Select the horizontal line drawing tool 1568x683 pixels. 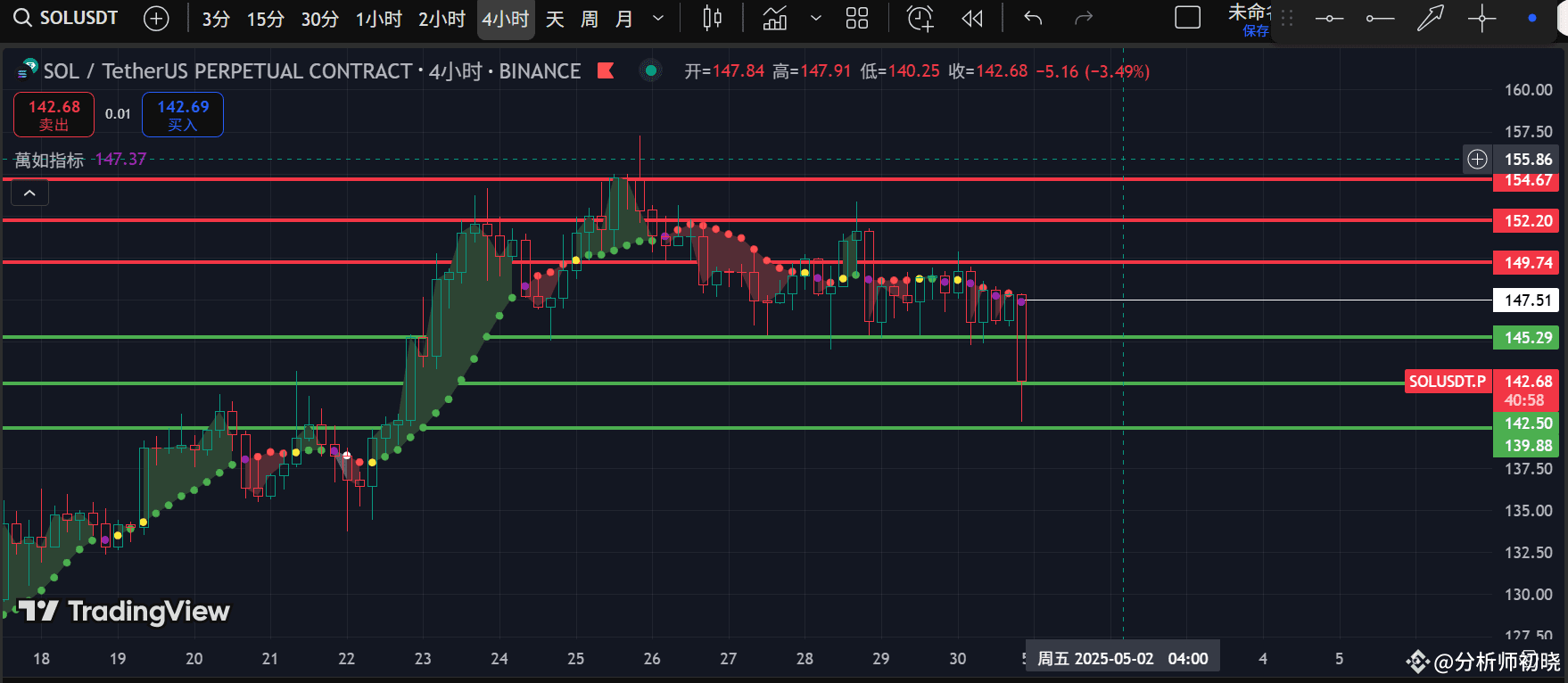pos(1329,18)
